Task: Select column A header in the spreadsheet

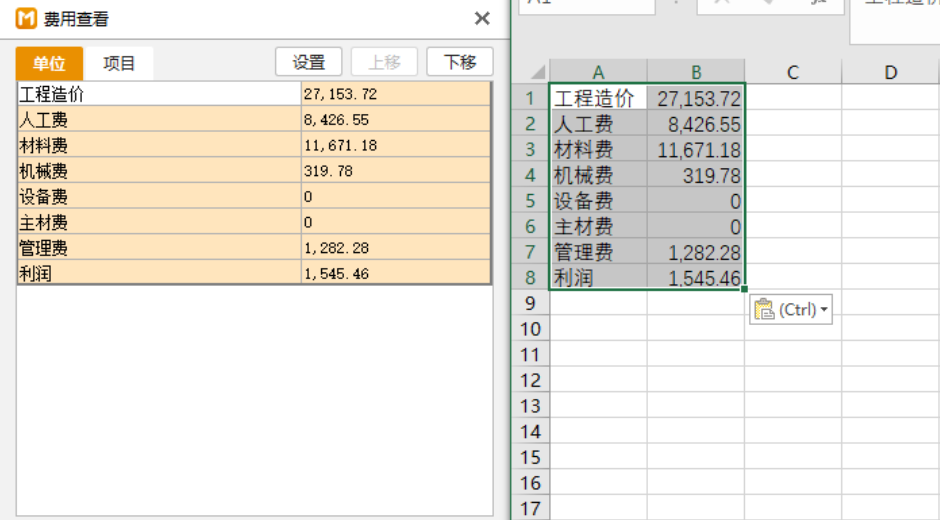Action: point(598,72)
